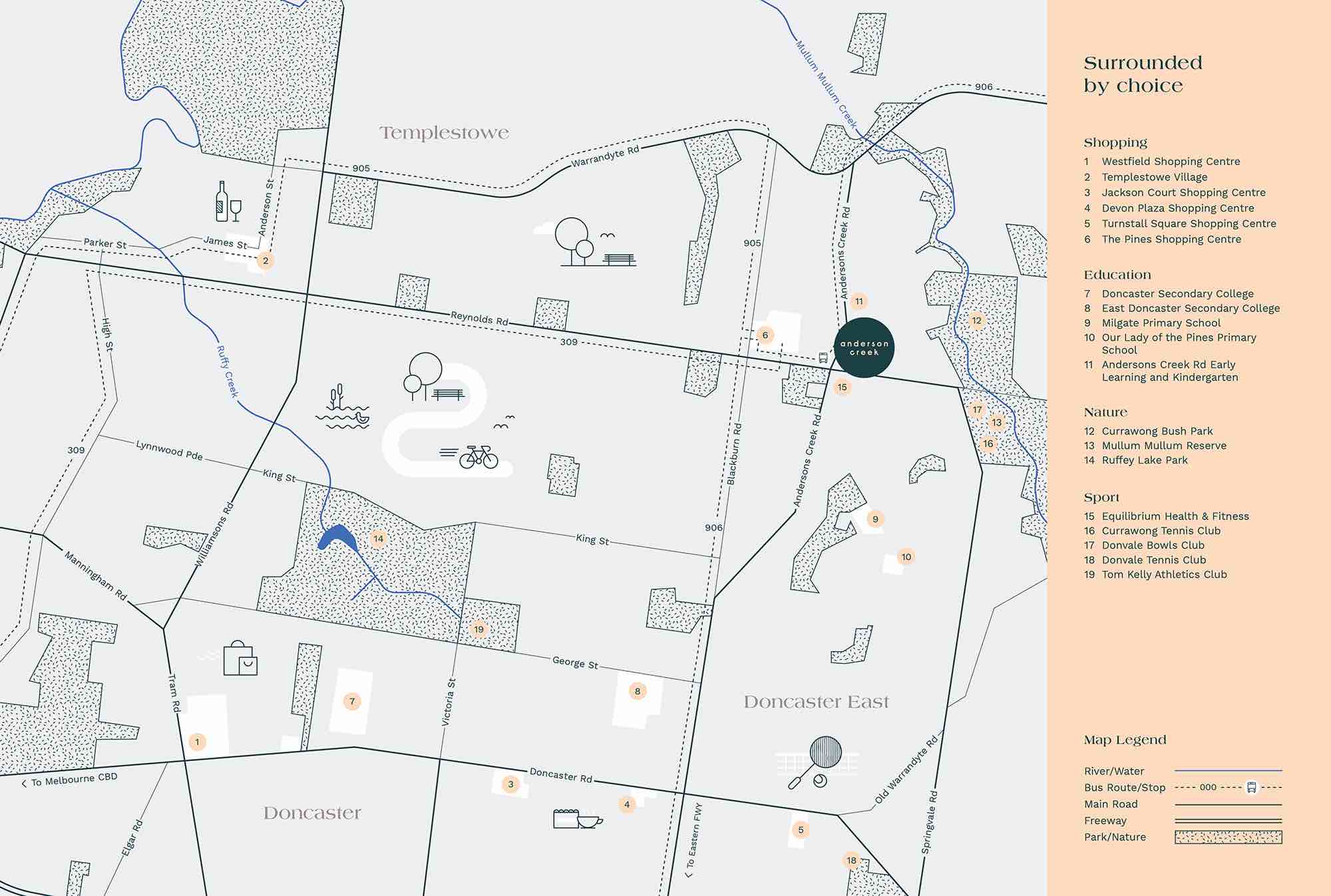This screenshot has height=896, width=1331.
Task: Click map marker number 14 at Ruffey Lake
Action: 378,539
